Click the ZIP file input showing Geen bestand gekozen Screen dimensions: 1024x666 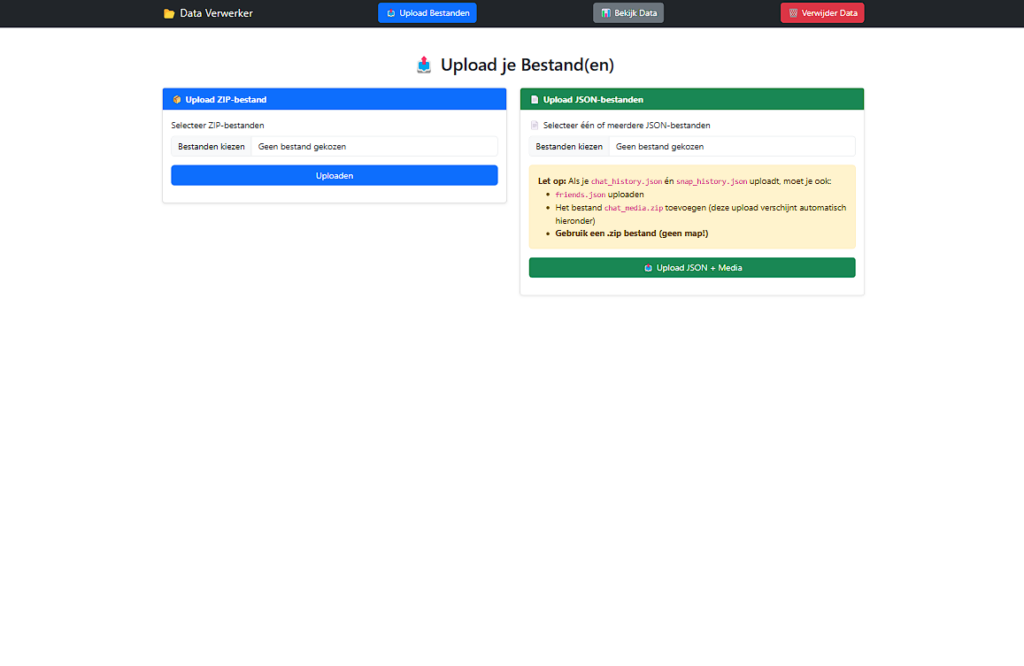point(334,147)
